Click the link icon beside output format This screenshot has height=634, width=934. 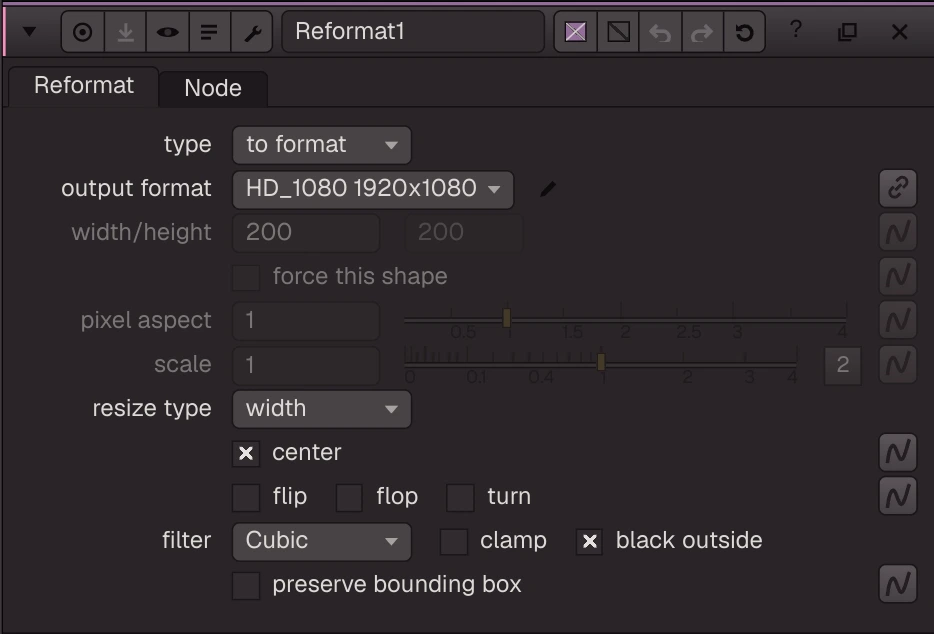(x=898, y=188)
